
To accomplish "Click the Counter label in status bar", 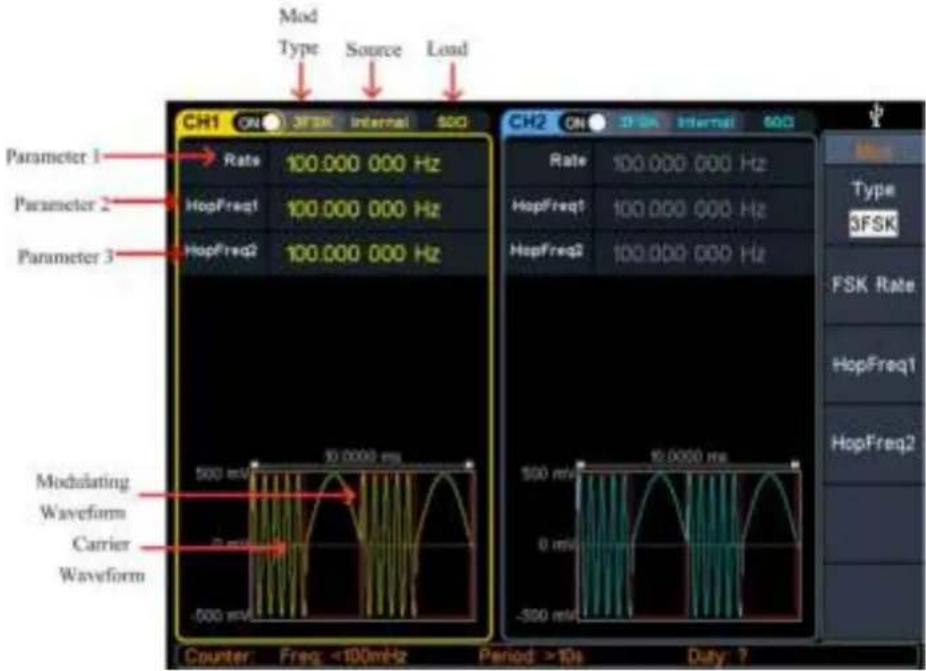I will [217, 656].
